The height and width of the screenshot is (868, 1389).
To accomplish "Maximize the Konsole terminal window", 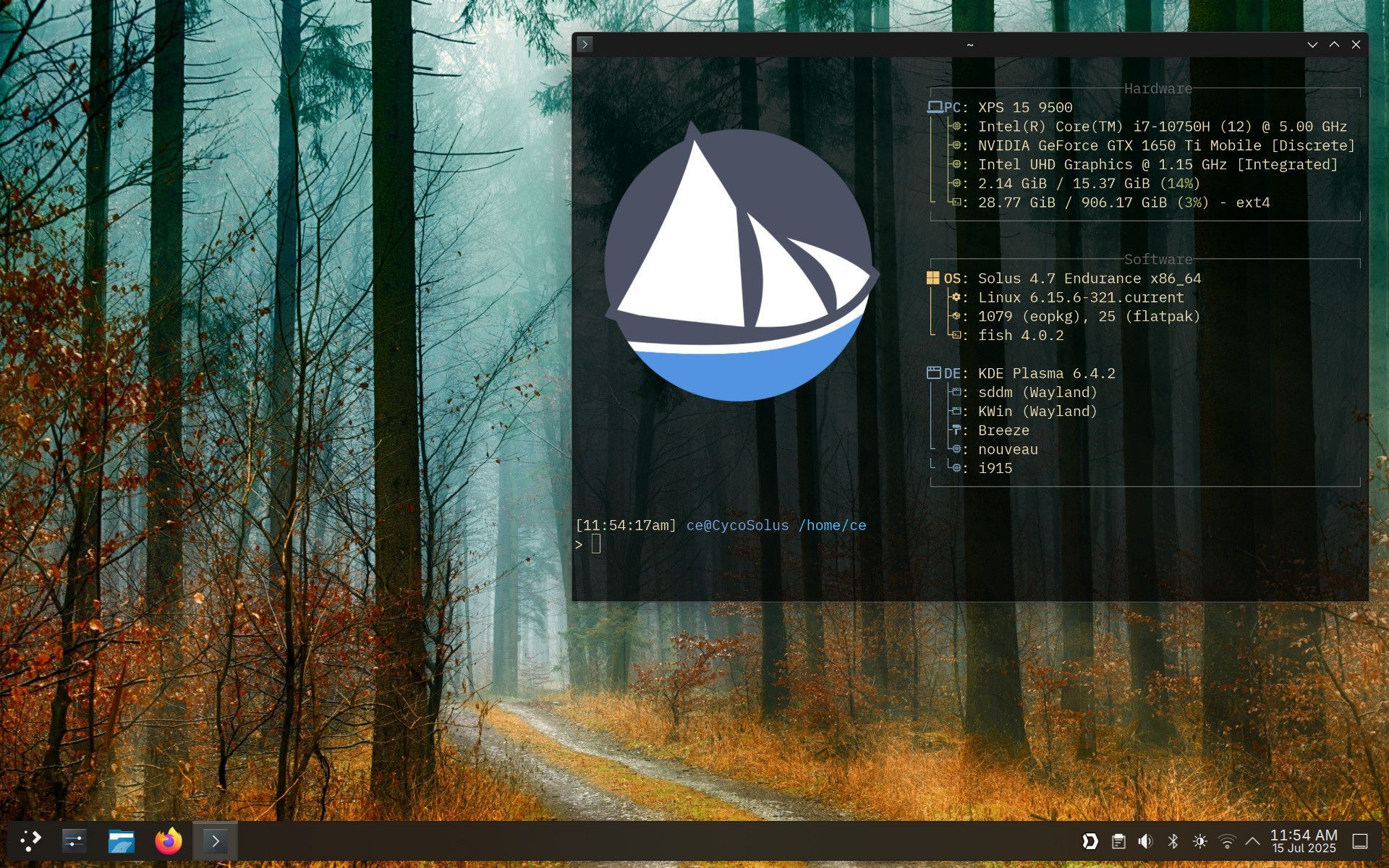I will 1334,44.
